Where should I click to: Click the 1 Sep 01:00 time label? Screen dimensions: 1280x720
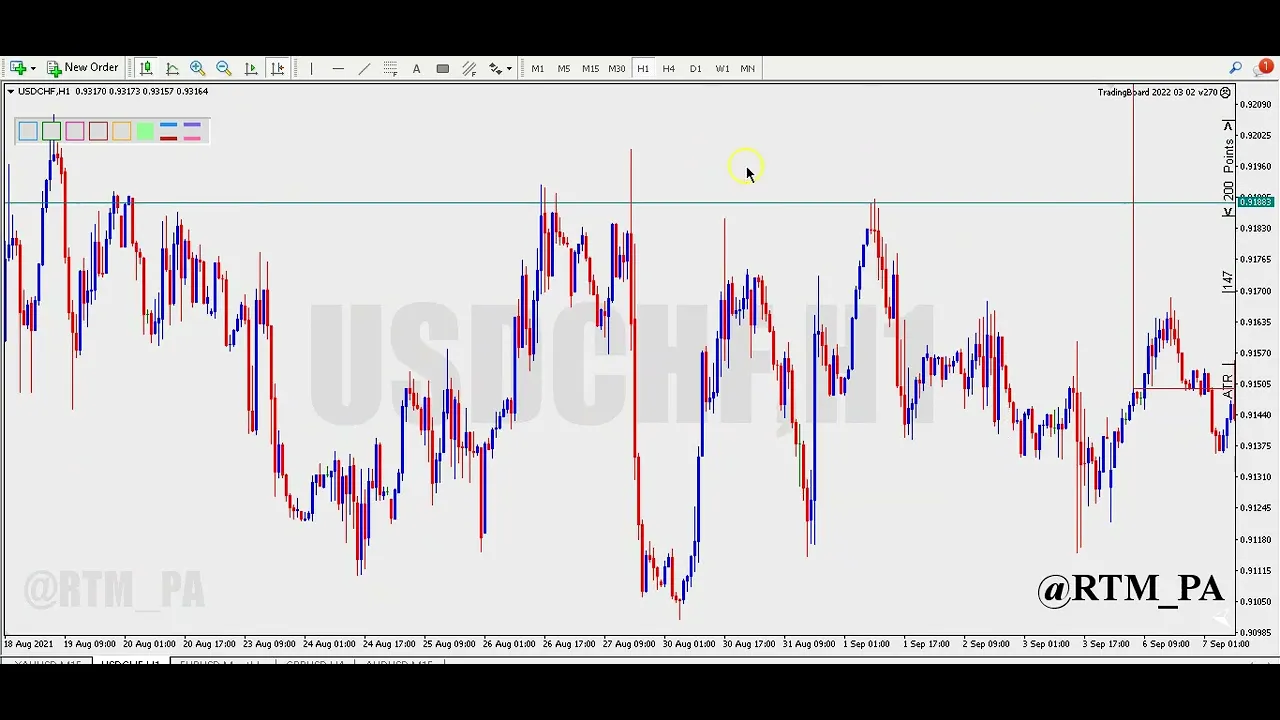868,644
